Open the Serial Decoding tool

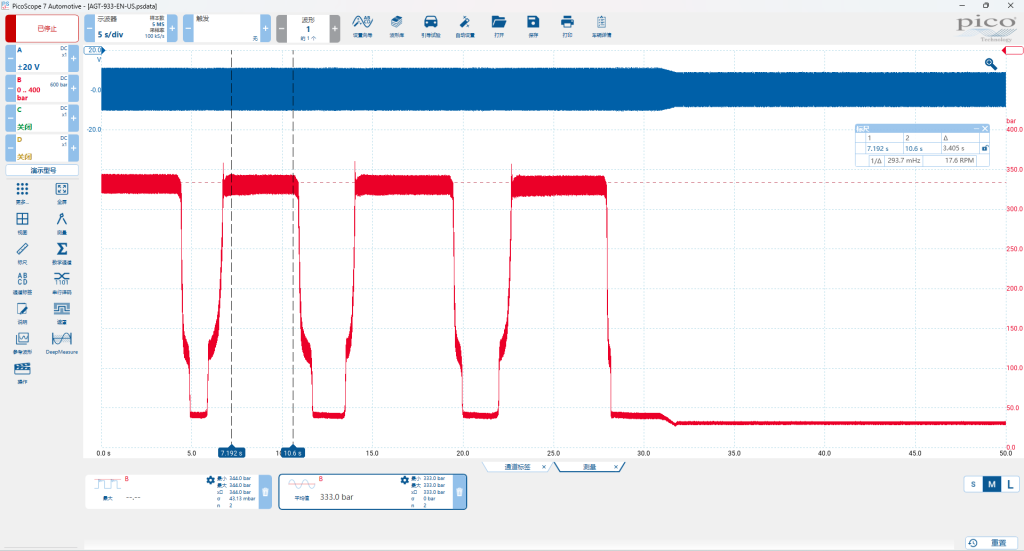pos(61,282)
